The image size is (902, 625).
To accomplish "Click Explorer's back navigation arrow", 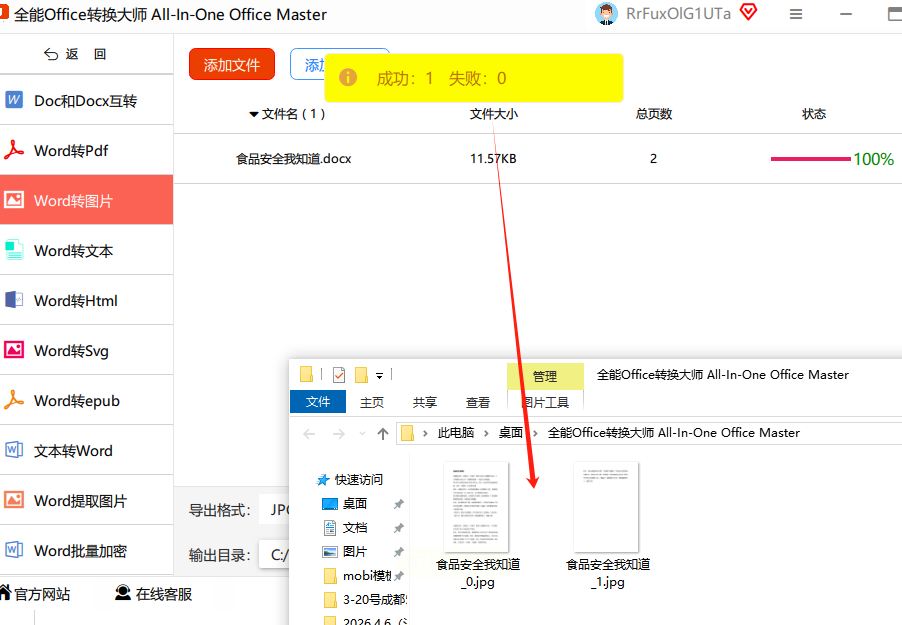I will pos(309,434).
